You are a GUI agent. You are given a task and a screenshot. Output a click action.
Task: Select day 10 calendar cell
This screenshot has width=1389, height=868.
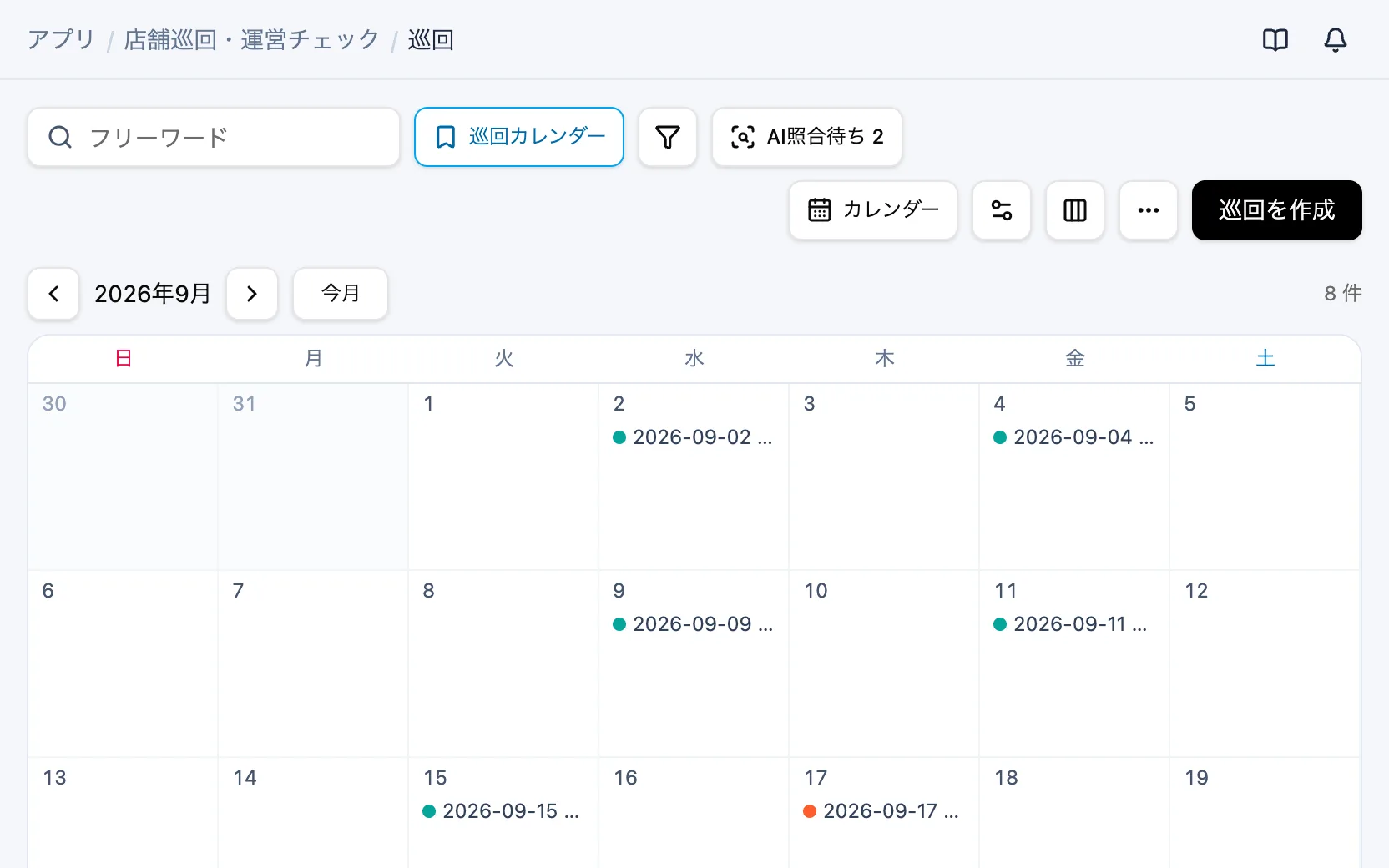884,664
